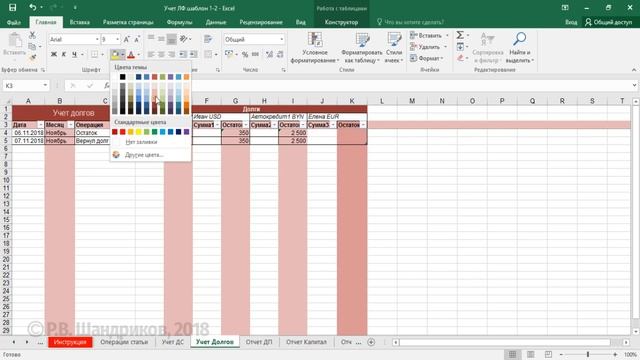Open Условное форматирование
The height and width of the screenshot is (360, 640).
(x=315, y=47)
